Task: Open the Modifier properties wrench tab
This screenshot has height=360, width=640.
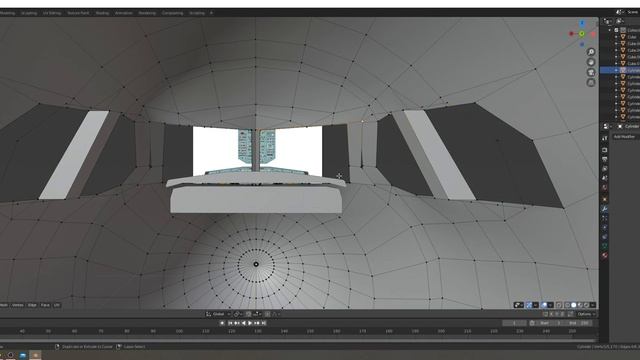Action: (604, 209)
